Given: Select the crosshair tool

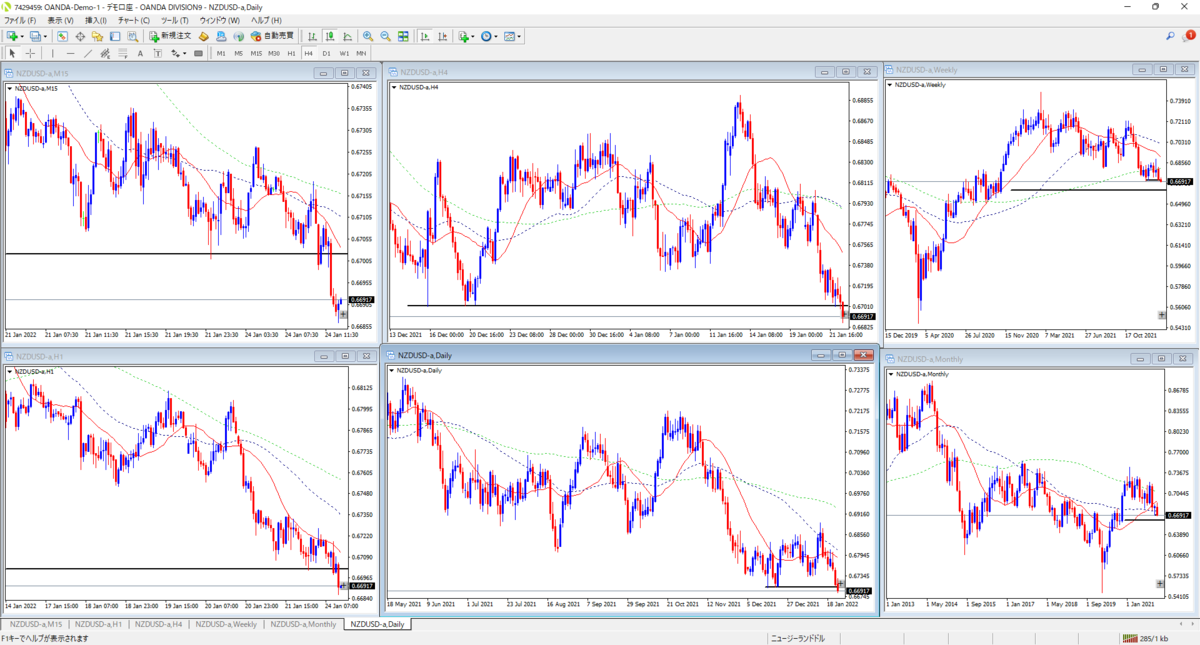Looking at the screenshot, I should pyautogui.click(x=30, y=53).
